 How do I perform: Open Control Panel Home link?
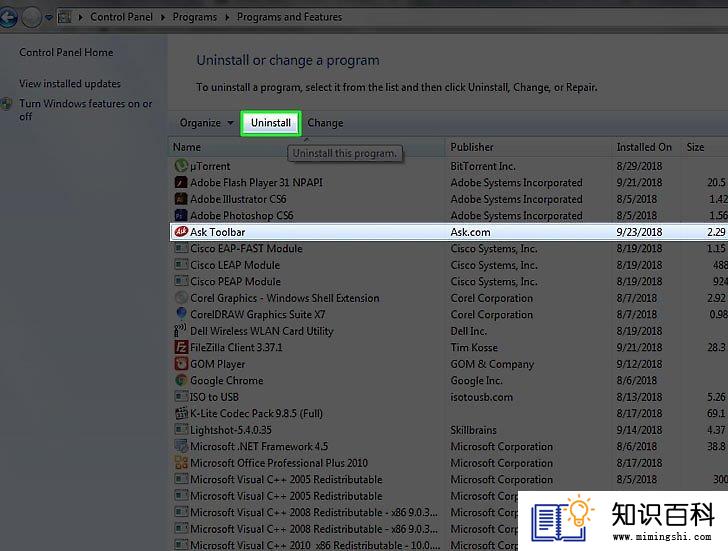66,52
